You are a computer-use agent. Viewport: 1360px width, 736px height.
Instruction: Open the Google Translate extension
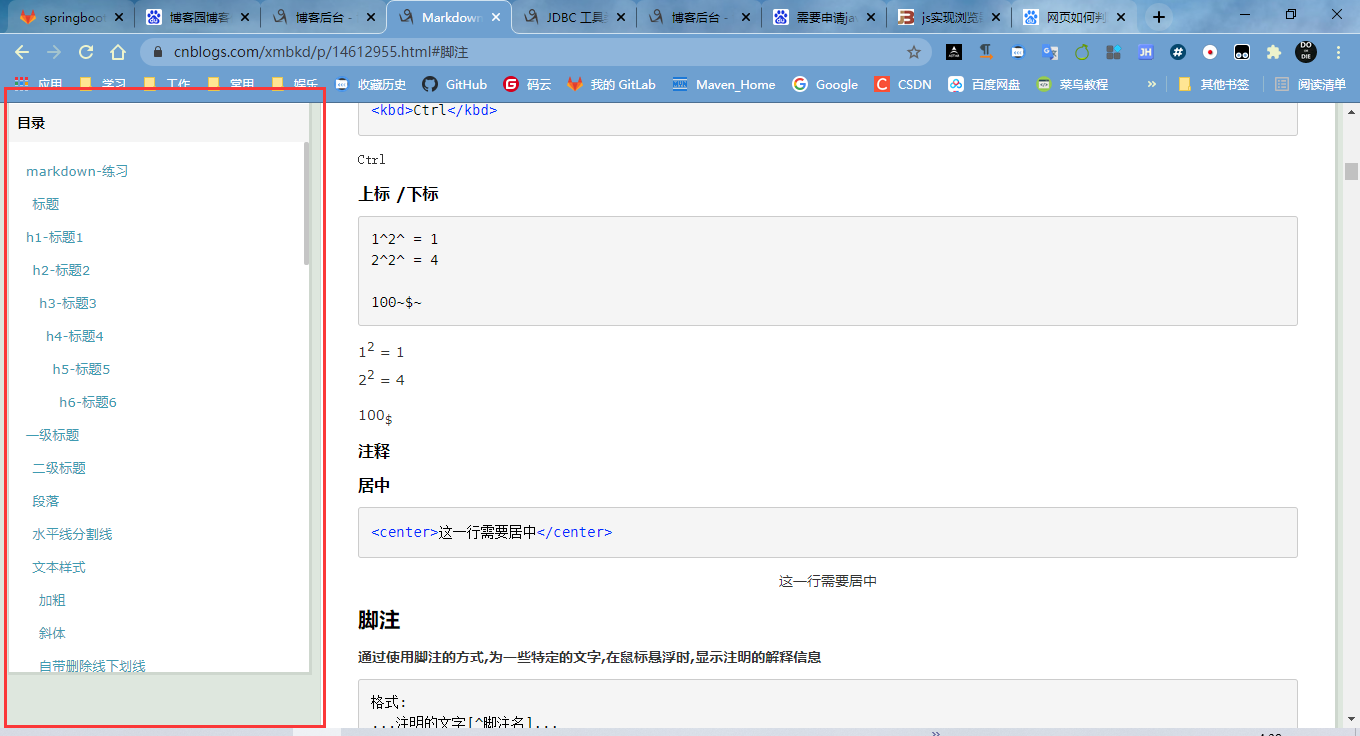point(1049,52)
